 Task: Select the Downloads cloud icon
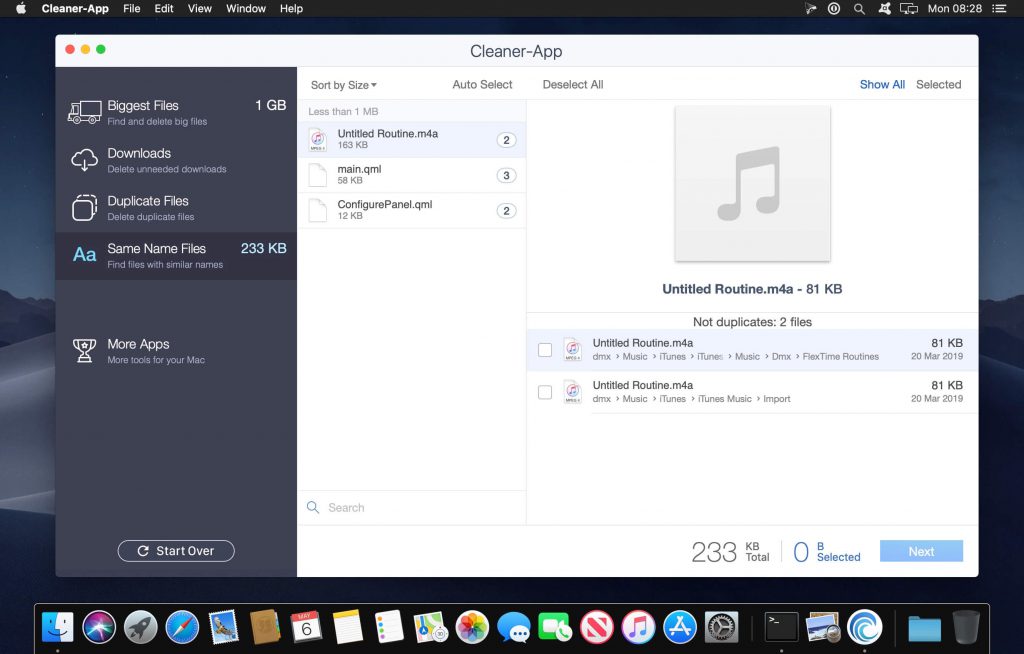click(x=84, y=160)
